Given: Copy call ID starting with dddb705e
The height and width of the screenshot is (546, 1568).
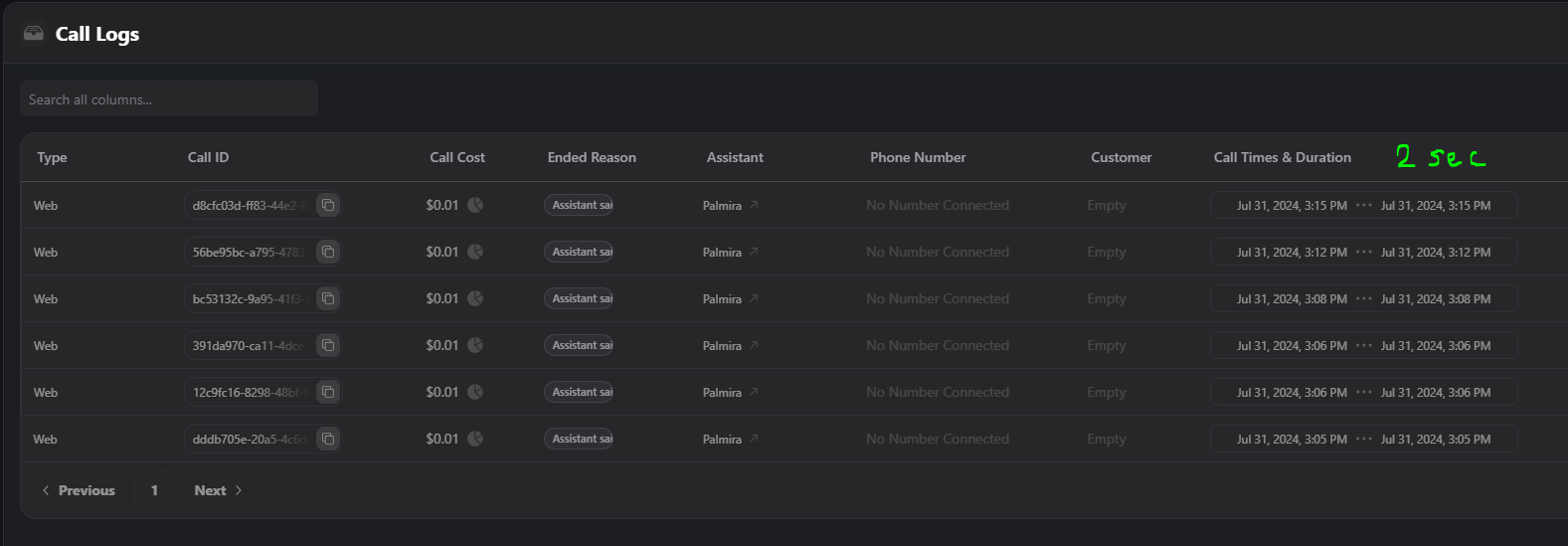Looking at the screenshot, I should click(x=328, y=439).
